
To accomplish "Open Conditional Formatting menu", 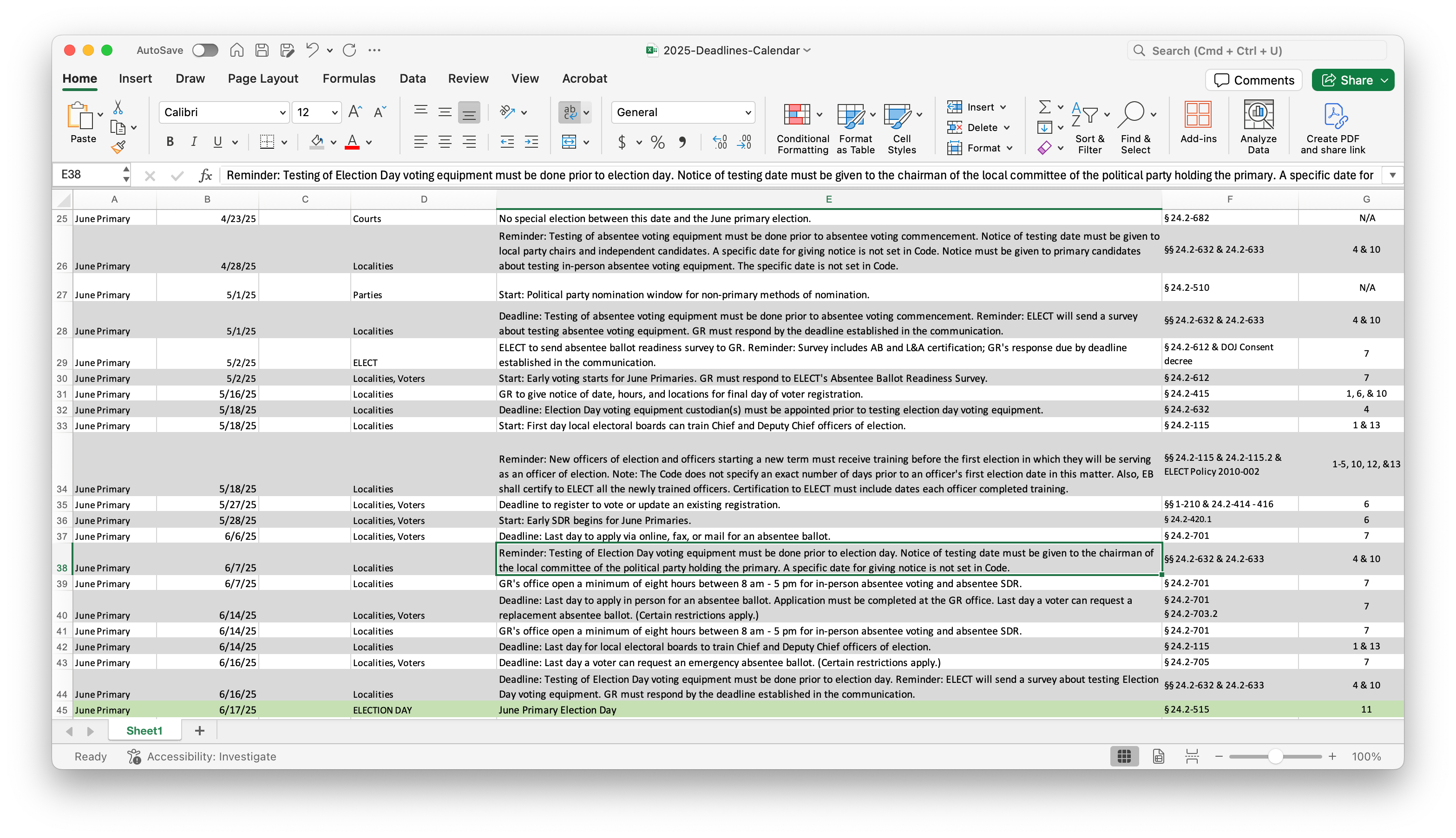I will click(802, 129).
